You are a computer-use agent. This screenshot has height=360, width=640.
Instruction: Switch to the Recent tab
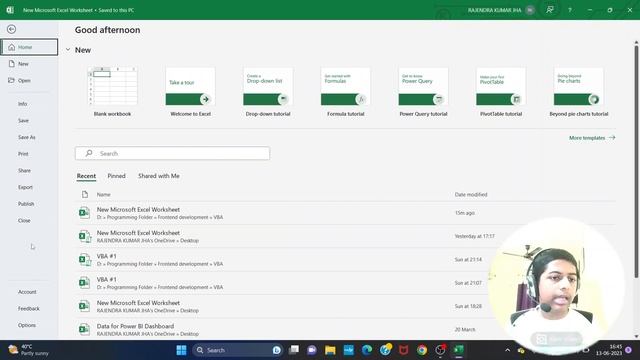pyautogui.click(x=86, y=176)
